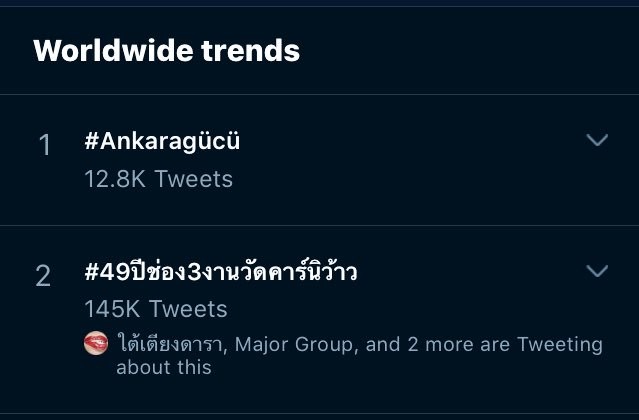View the "2 more" accounts tweeting
Viewport: 639px width, 420px height.
click(443, 345)
